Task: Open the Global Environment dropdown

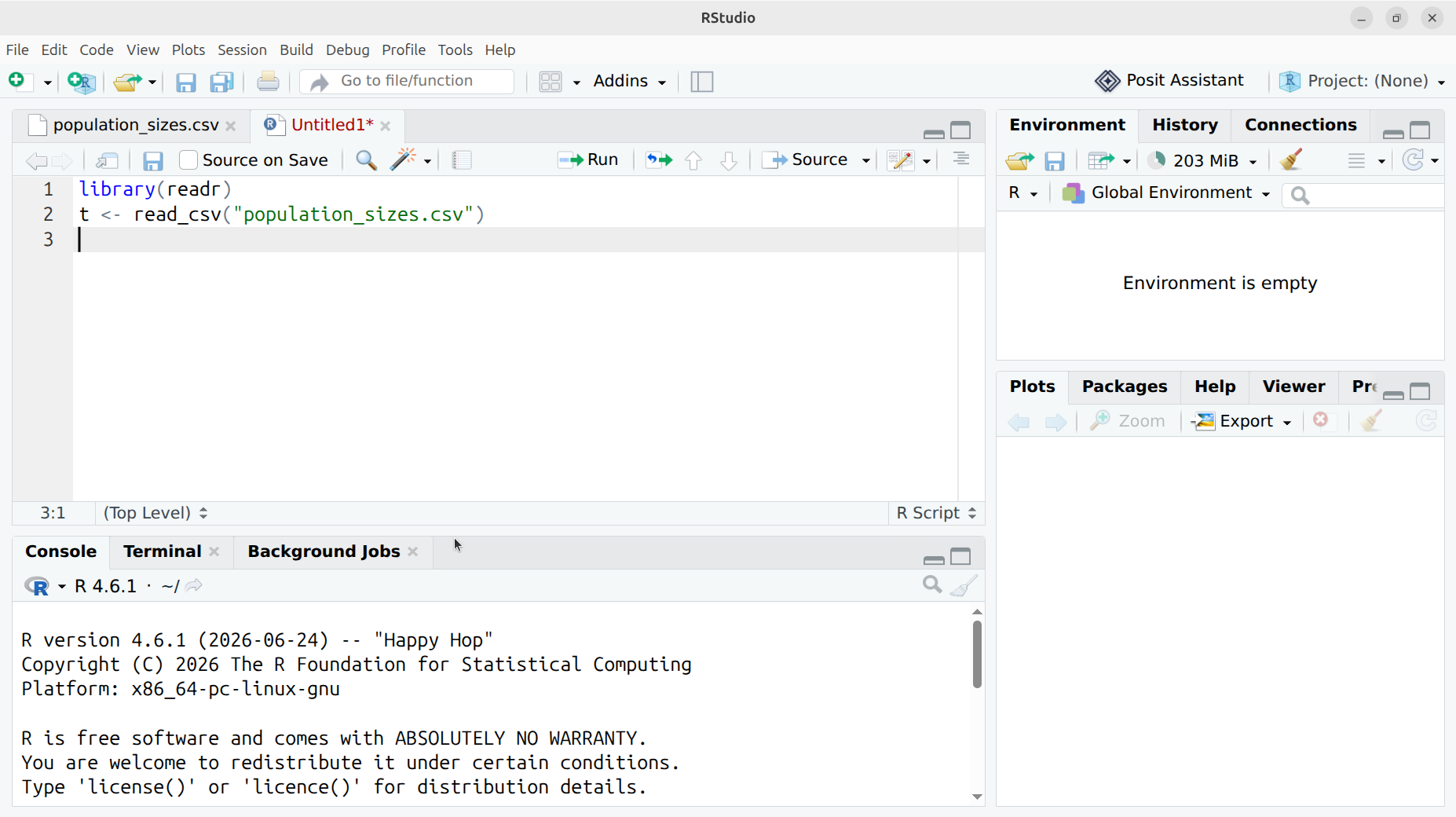Action: tap(1166, 193)
